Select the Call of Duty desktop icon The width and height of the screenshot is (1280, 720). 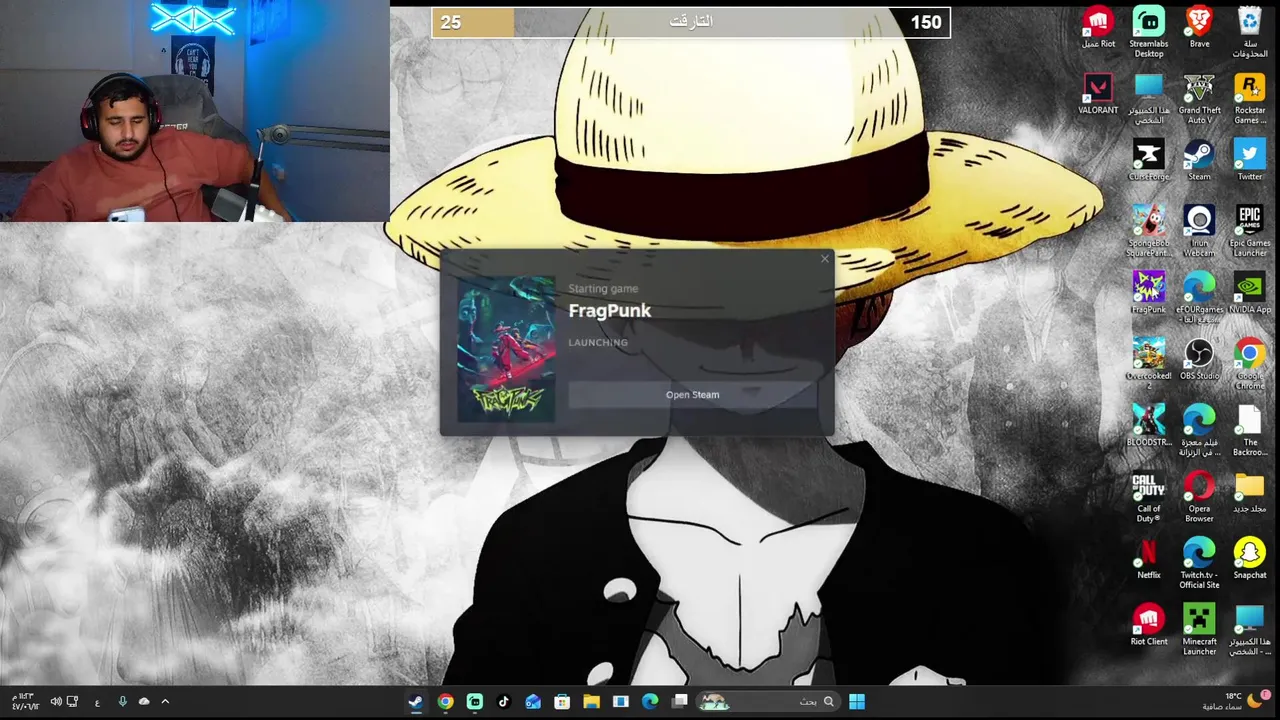(1148, 497)
